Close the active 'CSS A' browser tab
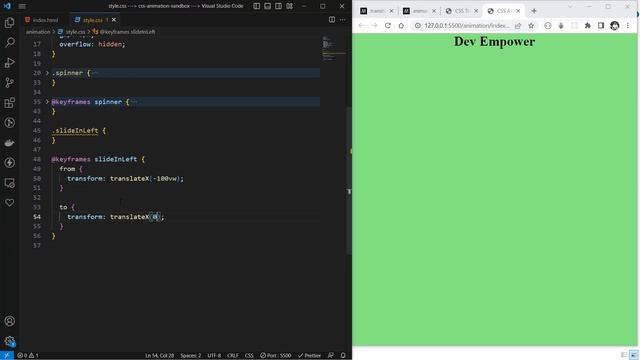This screenshot has width=640, height=360. pyautogui.click(x=518, y=11)
